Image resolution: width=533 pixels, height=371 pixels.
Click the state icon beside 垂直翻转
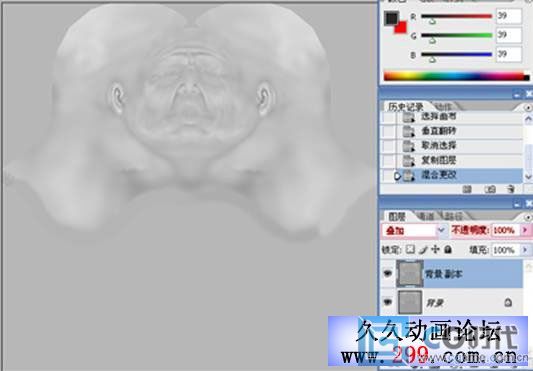(x=409, y=132)
